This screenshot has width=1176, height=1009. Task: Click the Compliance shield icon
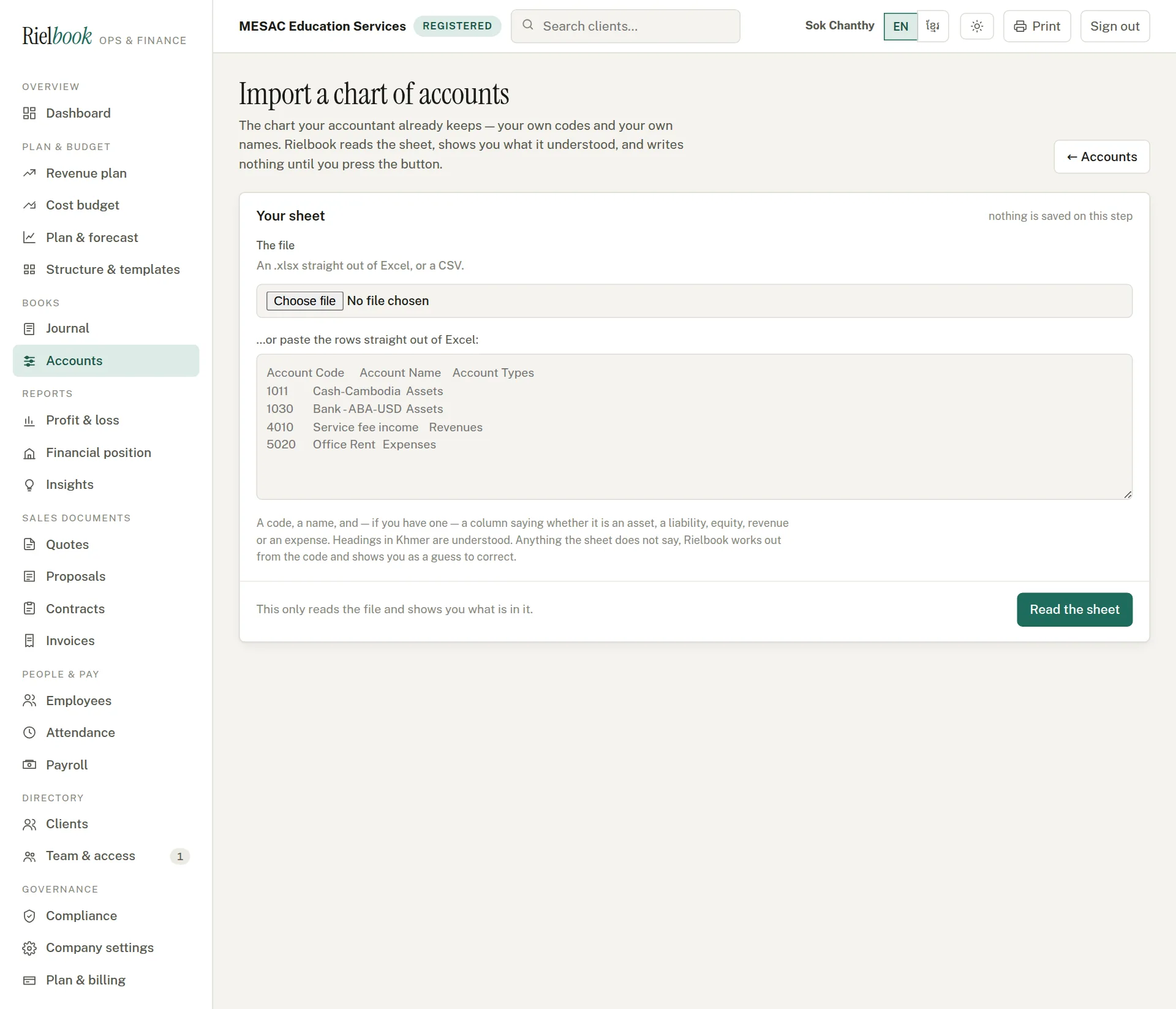click(29, 916)
